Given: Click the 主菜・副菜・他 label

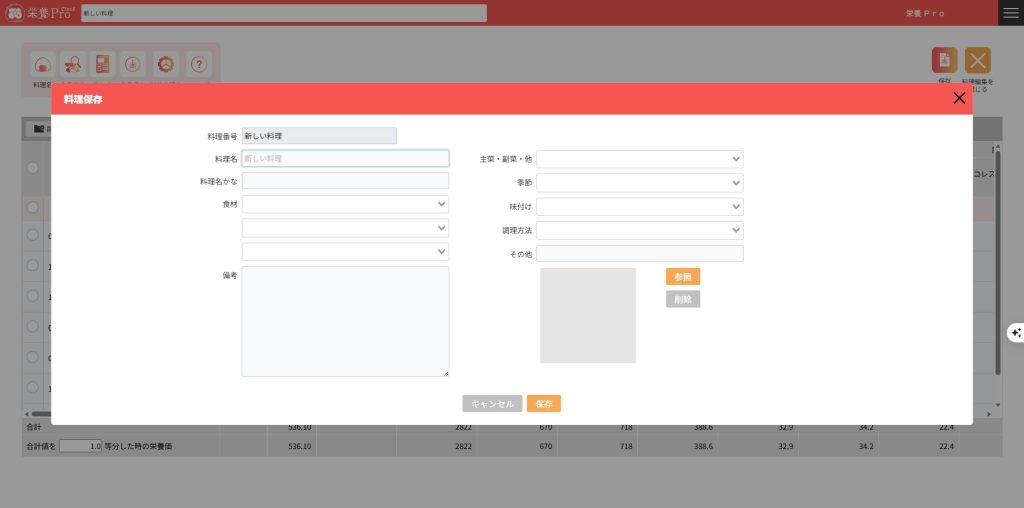Looking at the screenshot, I should click(x=505, y=159).
